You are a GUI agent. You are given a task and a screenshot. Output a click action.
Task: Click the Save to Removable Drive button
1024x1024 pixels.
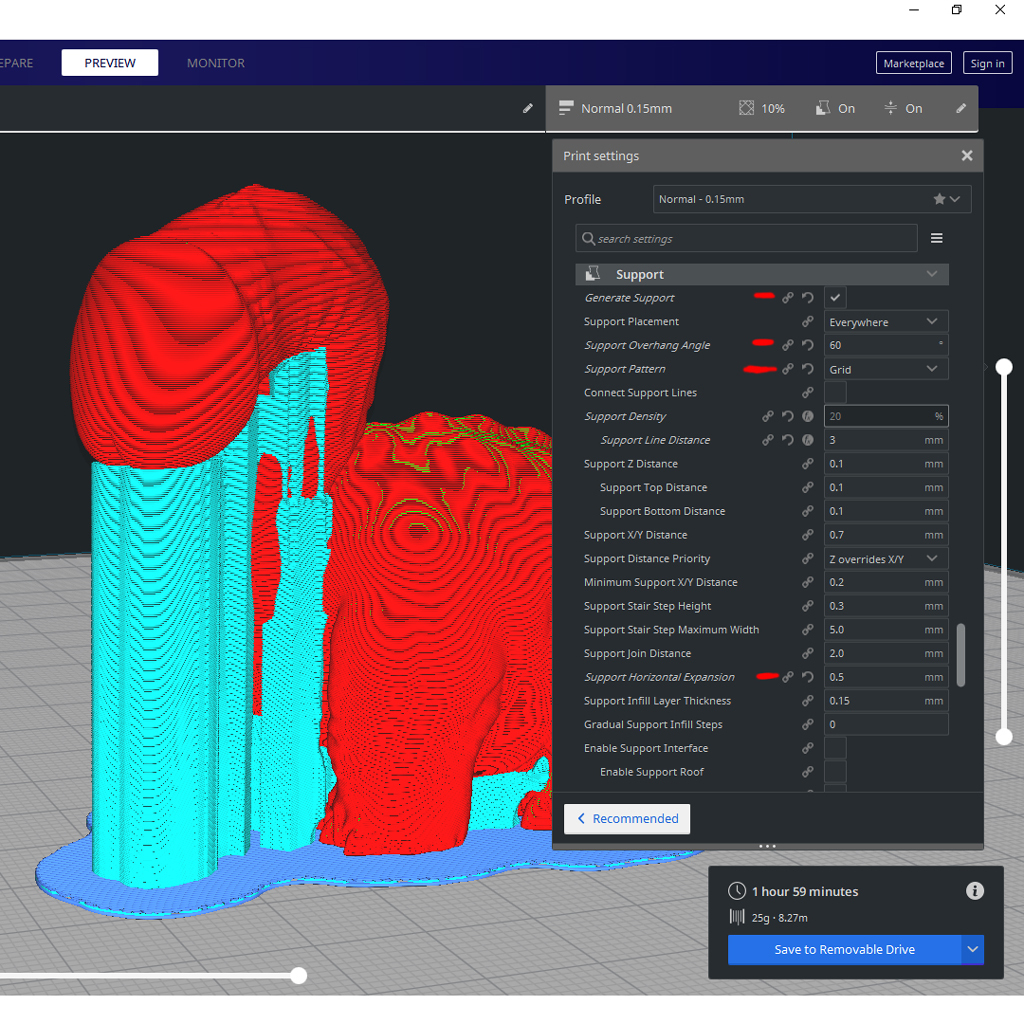coord(844,949)
